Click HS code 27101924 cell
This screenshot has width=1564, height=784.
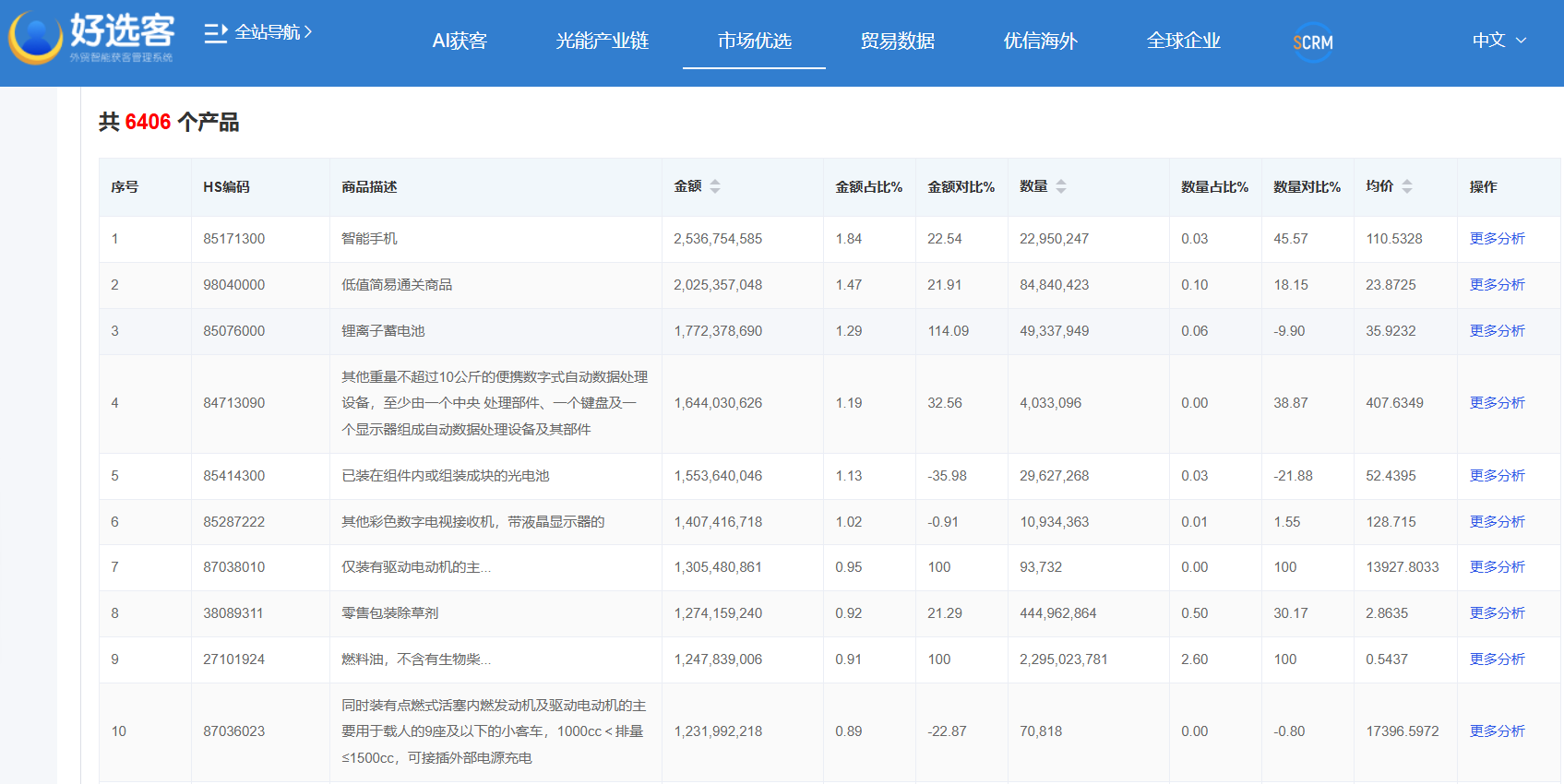[234, 659]
